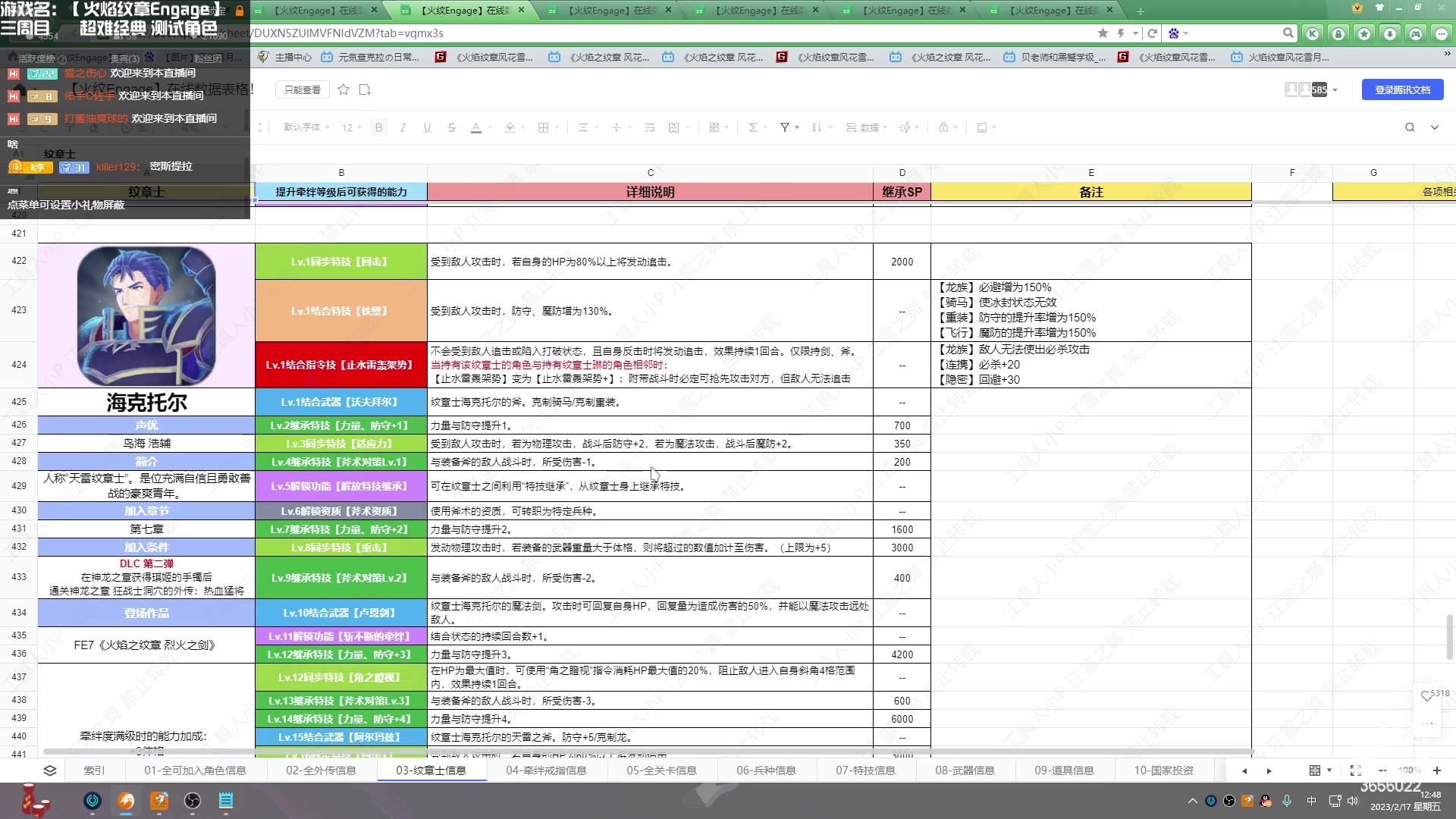Click the microphone icon in system tray
1456x819 pixels.
[x=1287, y=801]
